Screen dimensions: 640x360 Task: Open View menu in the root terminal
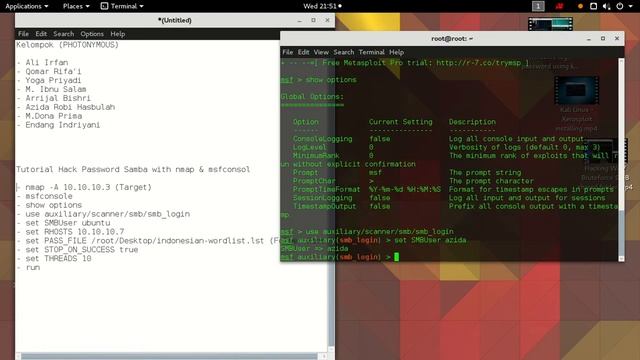(321, 52)
